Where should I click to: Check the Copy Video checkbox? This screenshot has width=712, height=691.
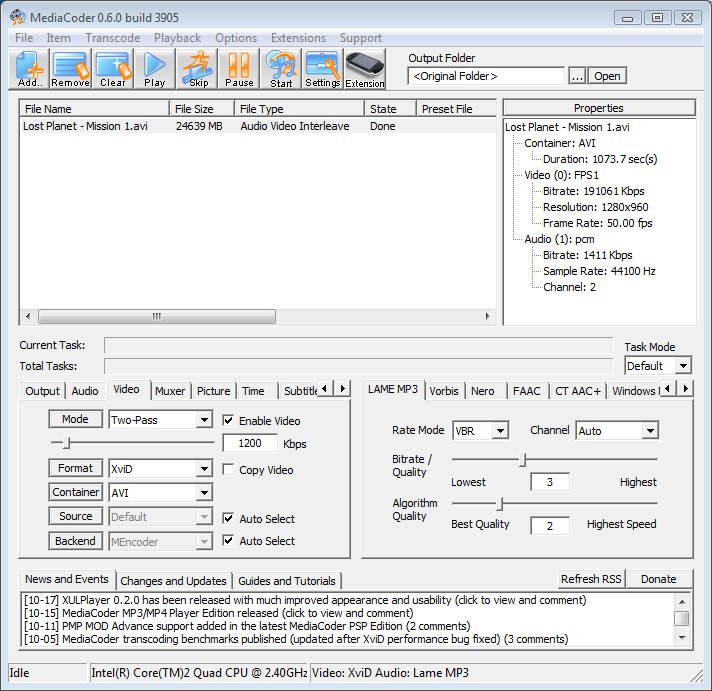pos(228,469)
